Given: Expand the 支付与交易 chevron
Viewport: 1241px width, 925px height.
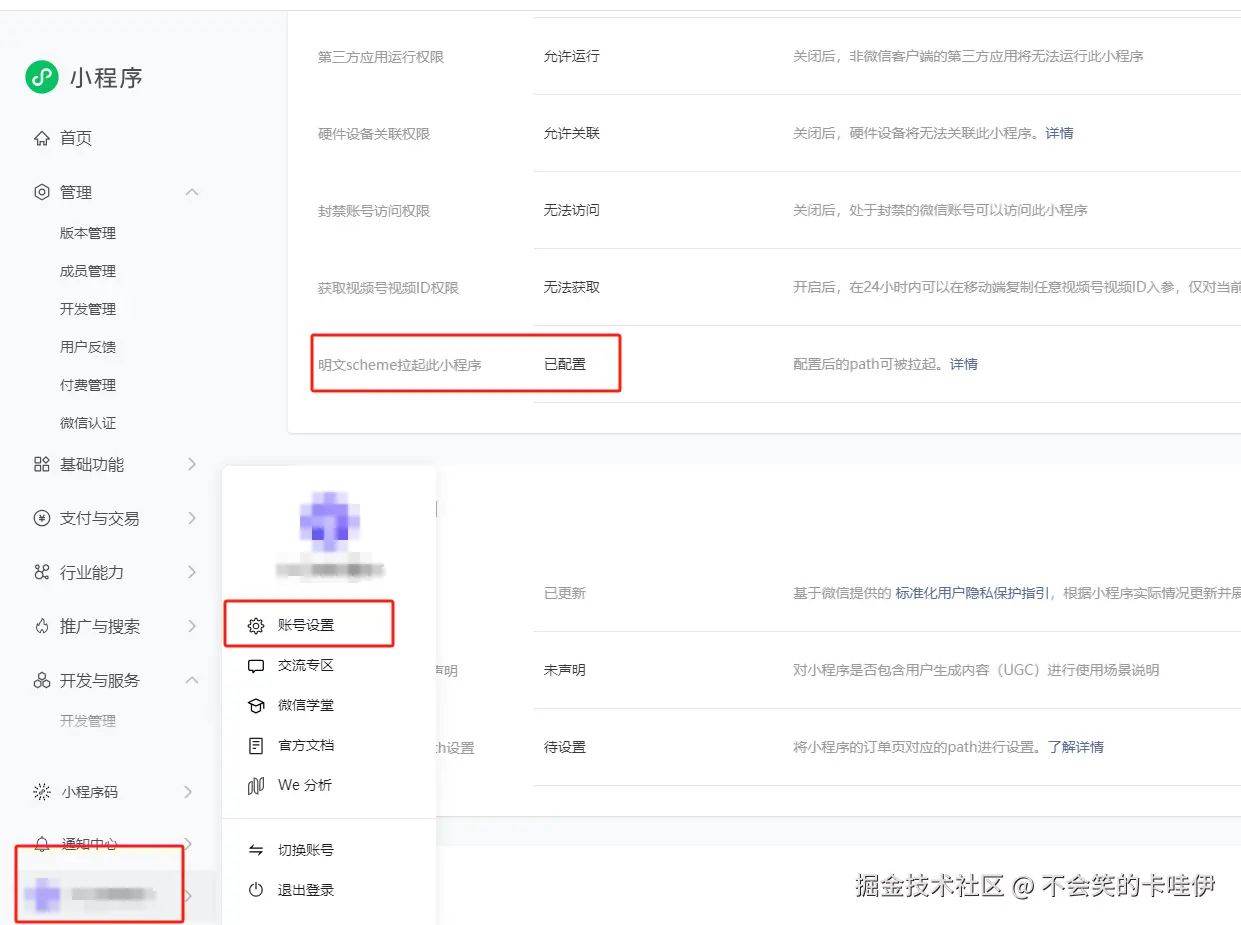Looking at the screenshot, I should [x=192, y=518].
